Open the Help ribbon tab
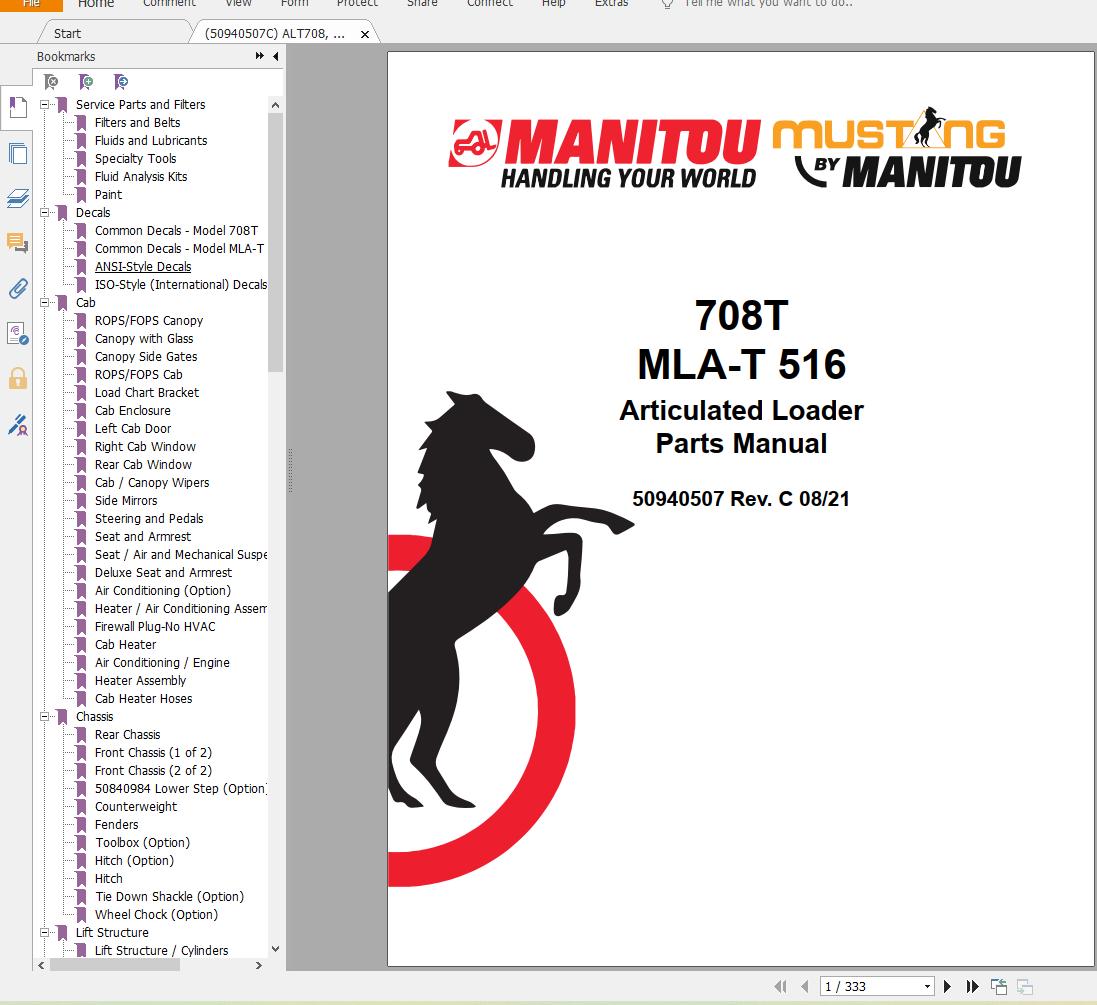Viewport: 1097px width, 1005px height. tap(553, 3)
